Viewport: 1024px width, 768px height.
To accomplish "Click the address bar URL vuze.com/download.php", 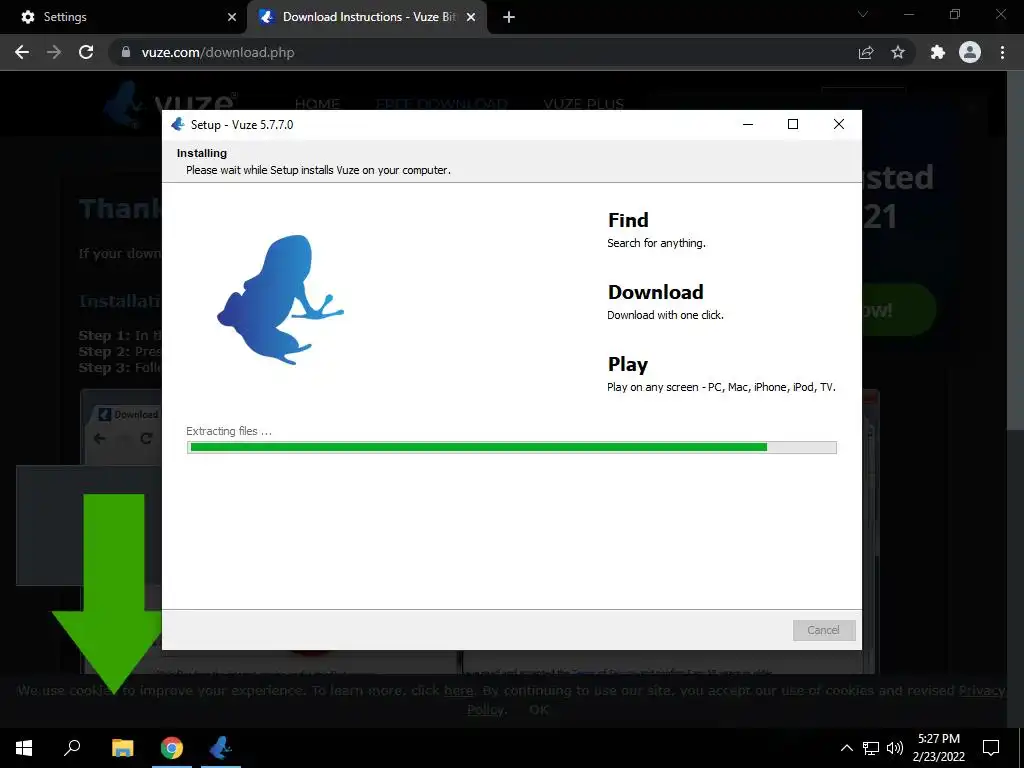I will click(x=218, y=52).
